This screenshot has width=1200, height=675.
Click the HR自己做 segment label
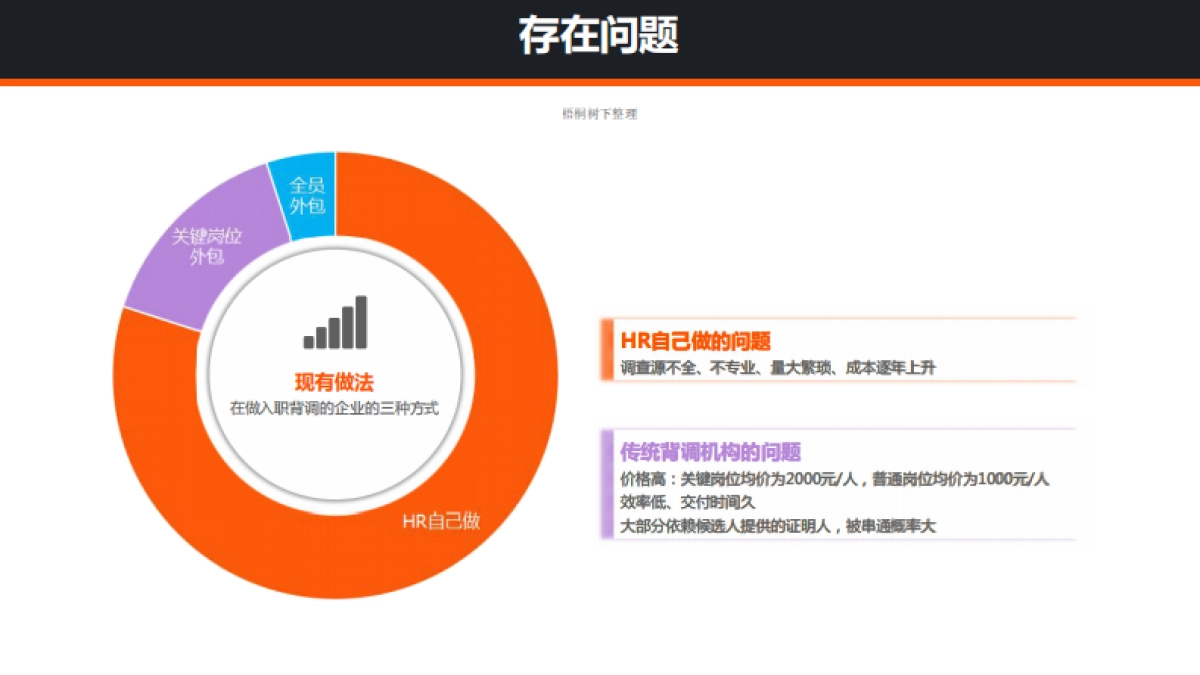tap(444, 521)
